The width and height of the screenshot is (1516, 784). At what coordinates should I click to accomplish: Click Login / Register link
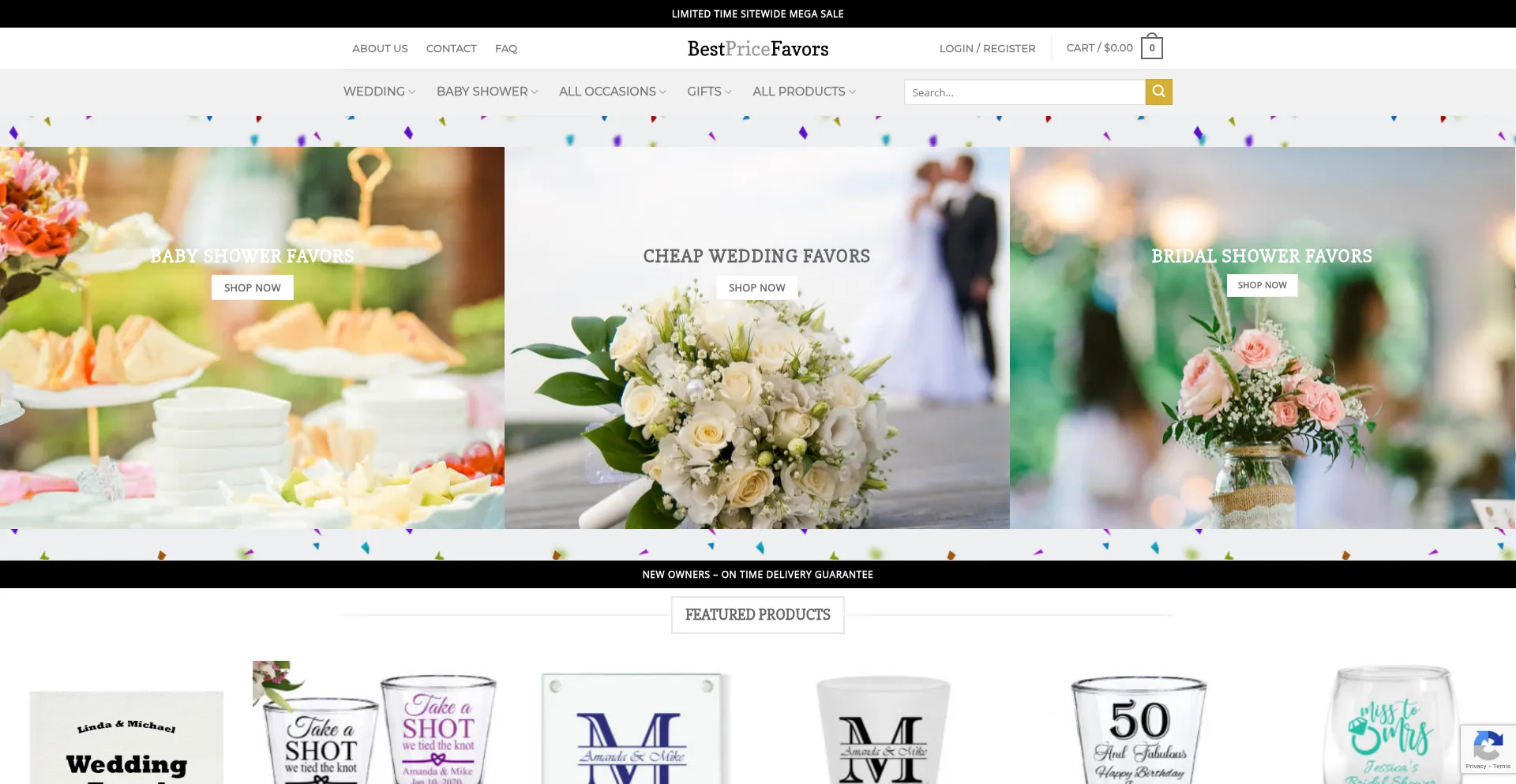[987, 49]
